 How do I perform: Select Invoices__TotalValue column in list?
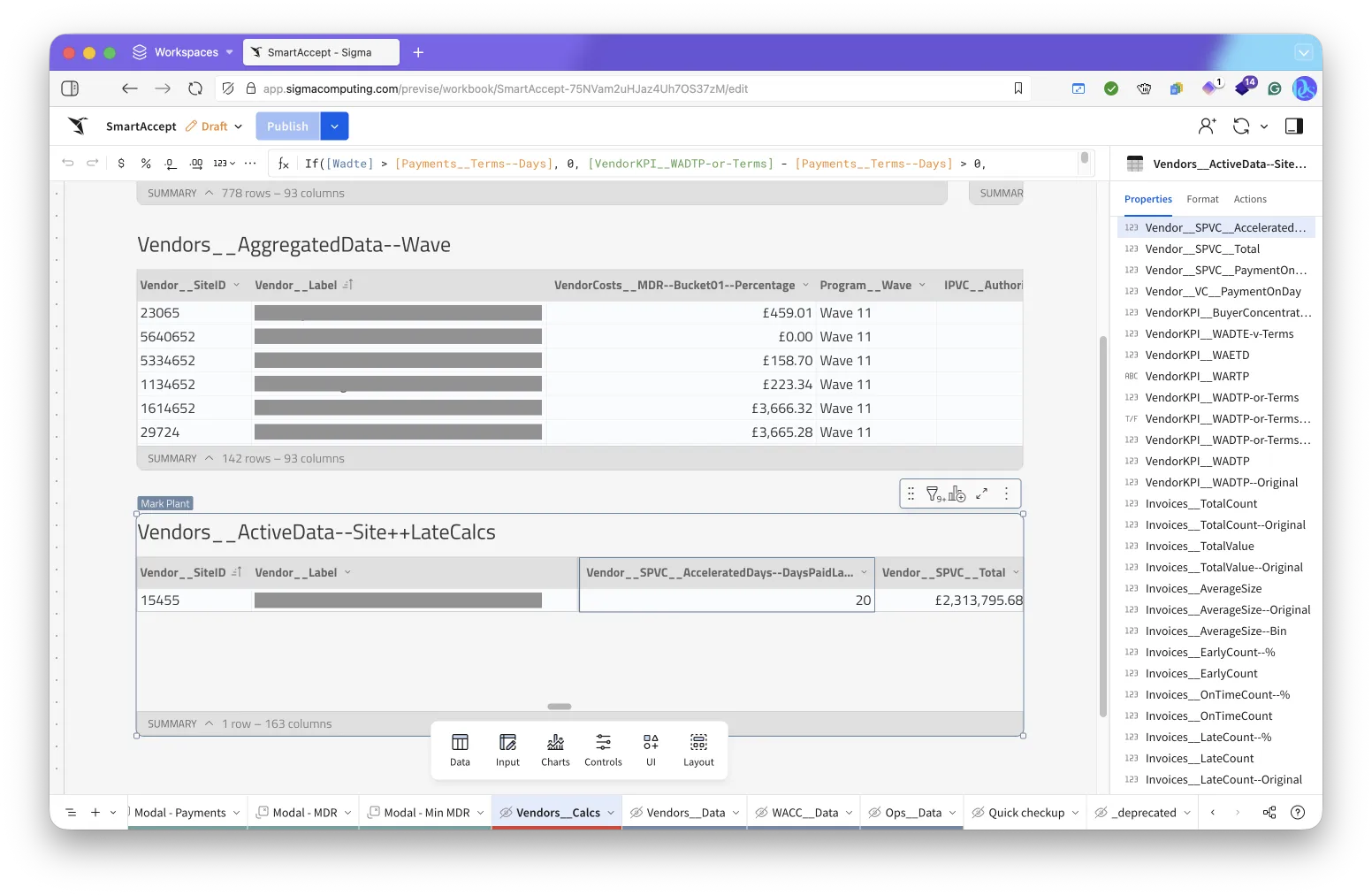(x=1199, y=546)
